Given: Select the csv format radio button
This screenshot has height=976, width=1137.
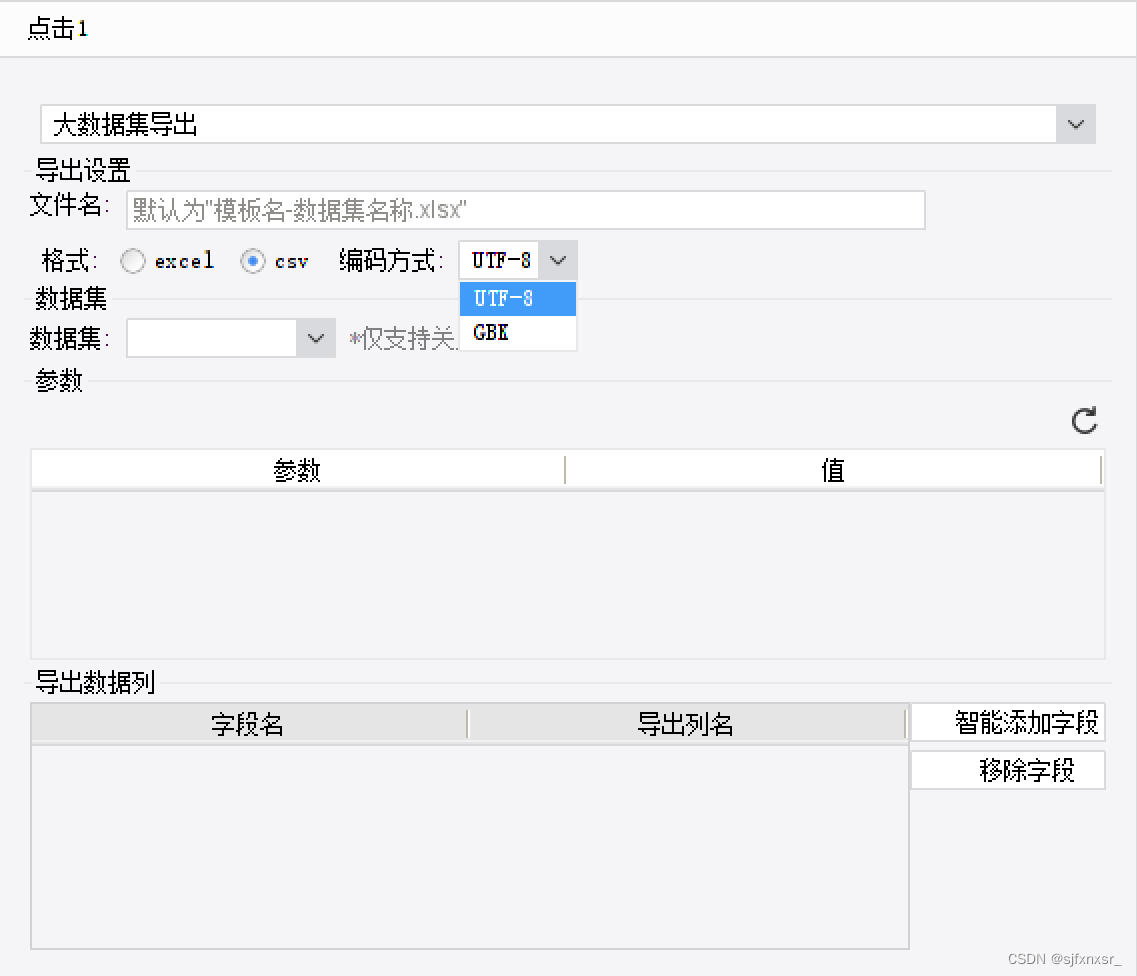Looking at the screenshot, I should click(x=252, y=261).
